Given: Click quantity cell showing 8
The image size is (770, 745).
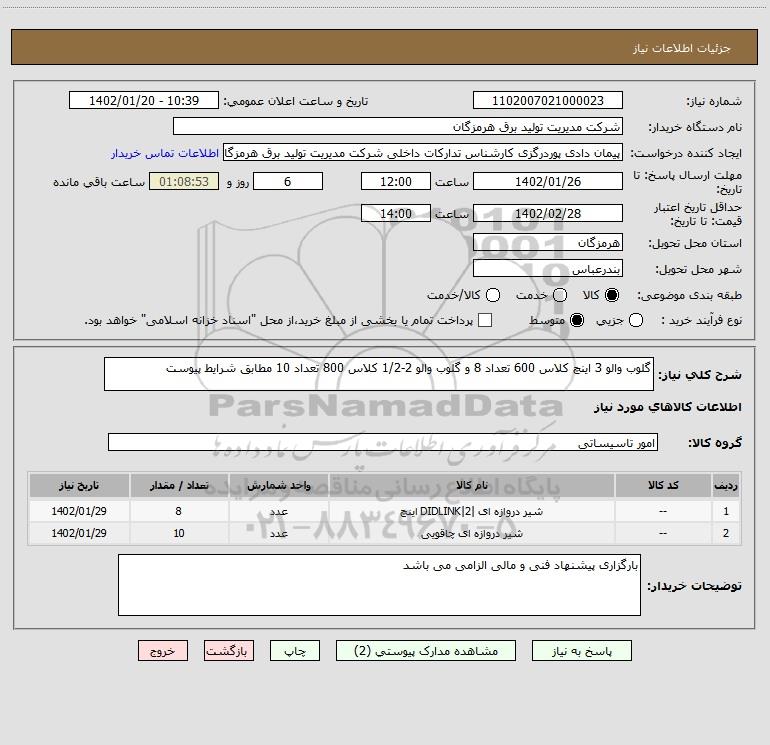Looking at the screenshot, I should (179, 511).
